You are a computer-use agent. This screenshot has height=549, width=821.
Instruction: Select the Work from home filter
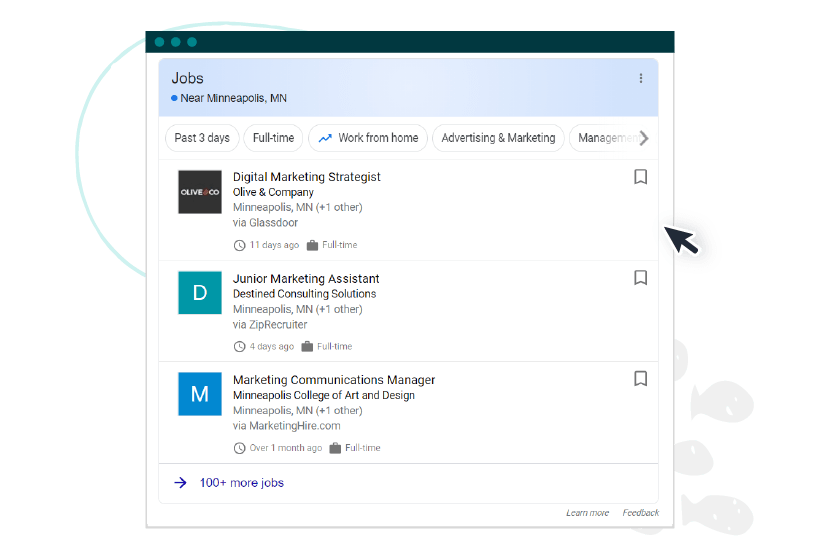pos(368,138)
